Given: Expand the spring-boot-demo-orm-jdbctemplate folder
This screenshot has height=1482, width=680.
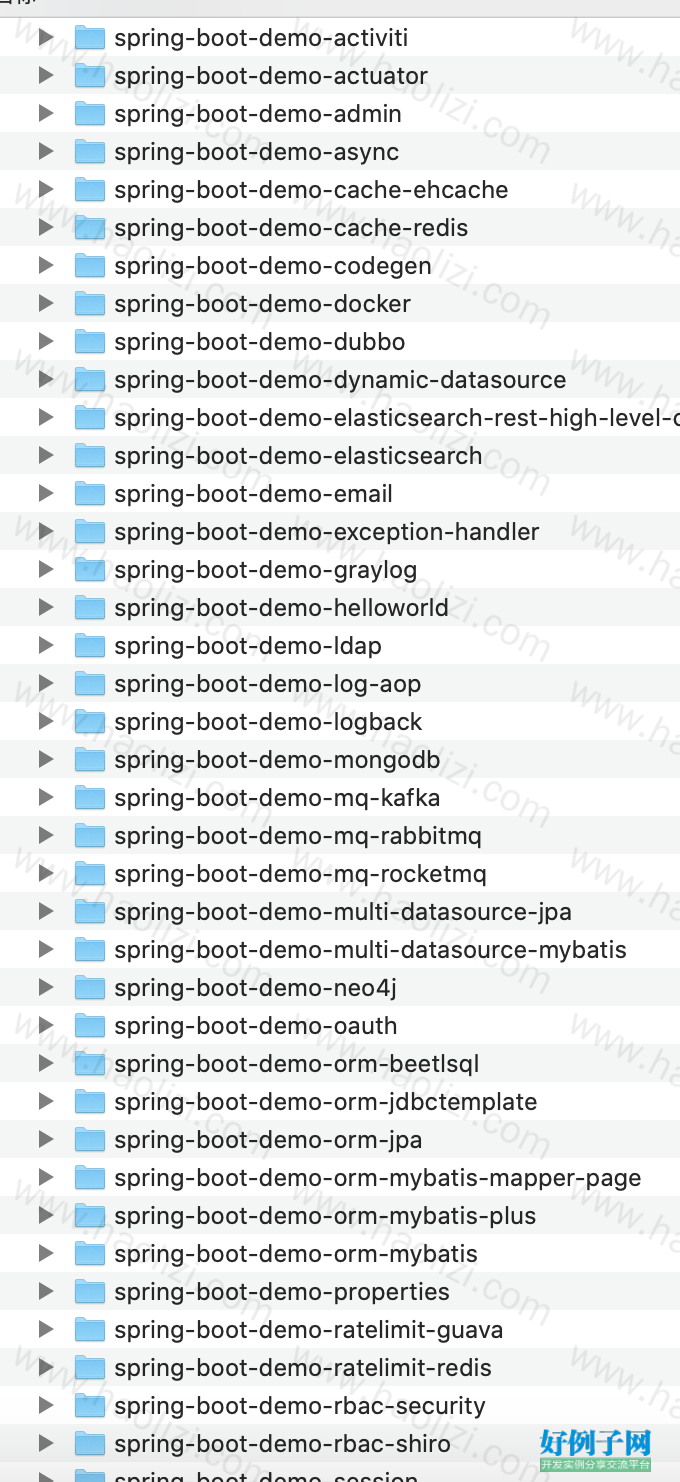Looking at the screenshot, I should pos(46,1101).
